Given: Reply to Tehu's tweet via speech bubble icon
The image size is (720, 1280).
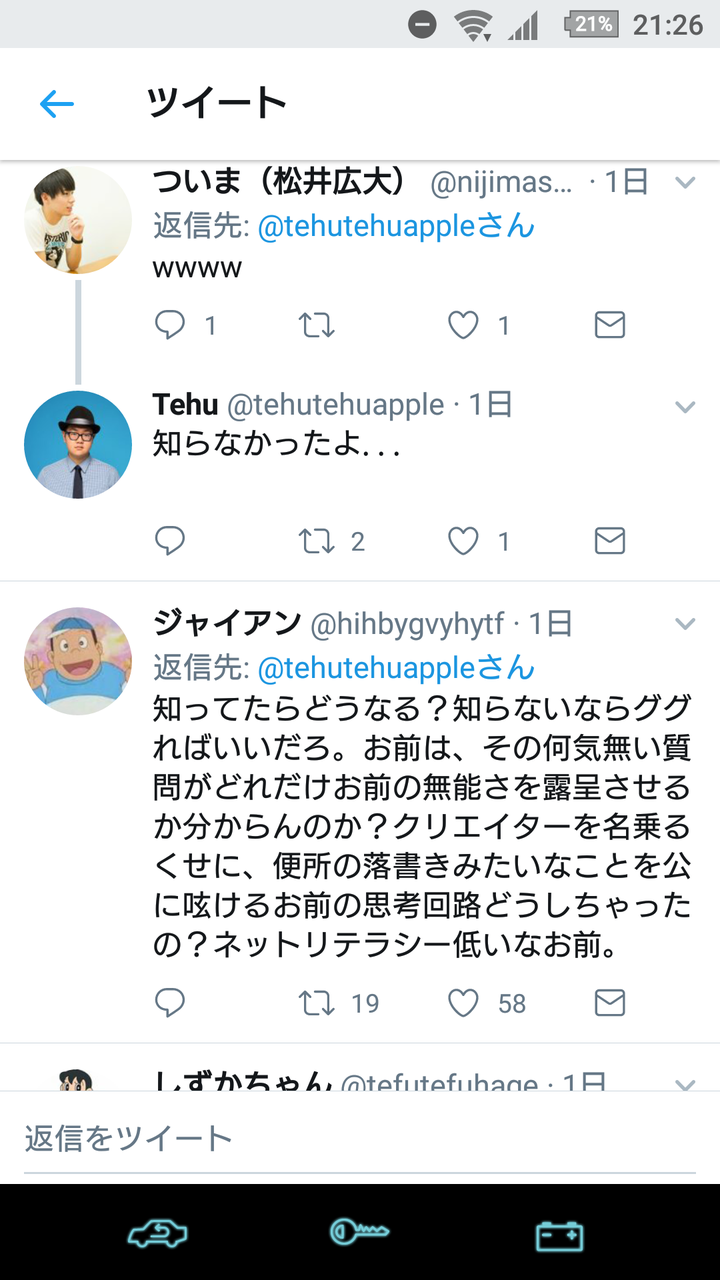Looking at the screenshot, I should (x=170, y=541).
